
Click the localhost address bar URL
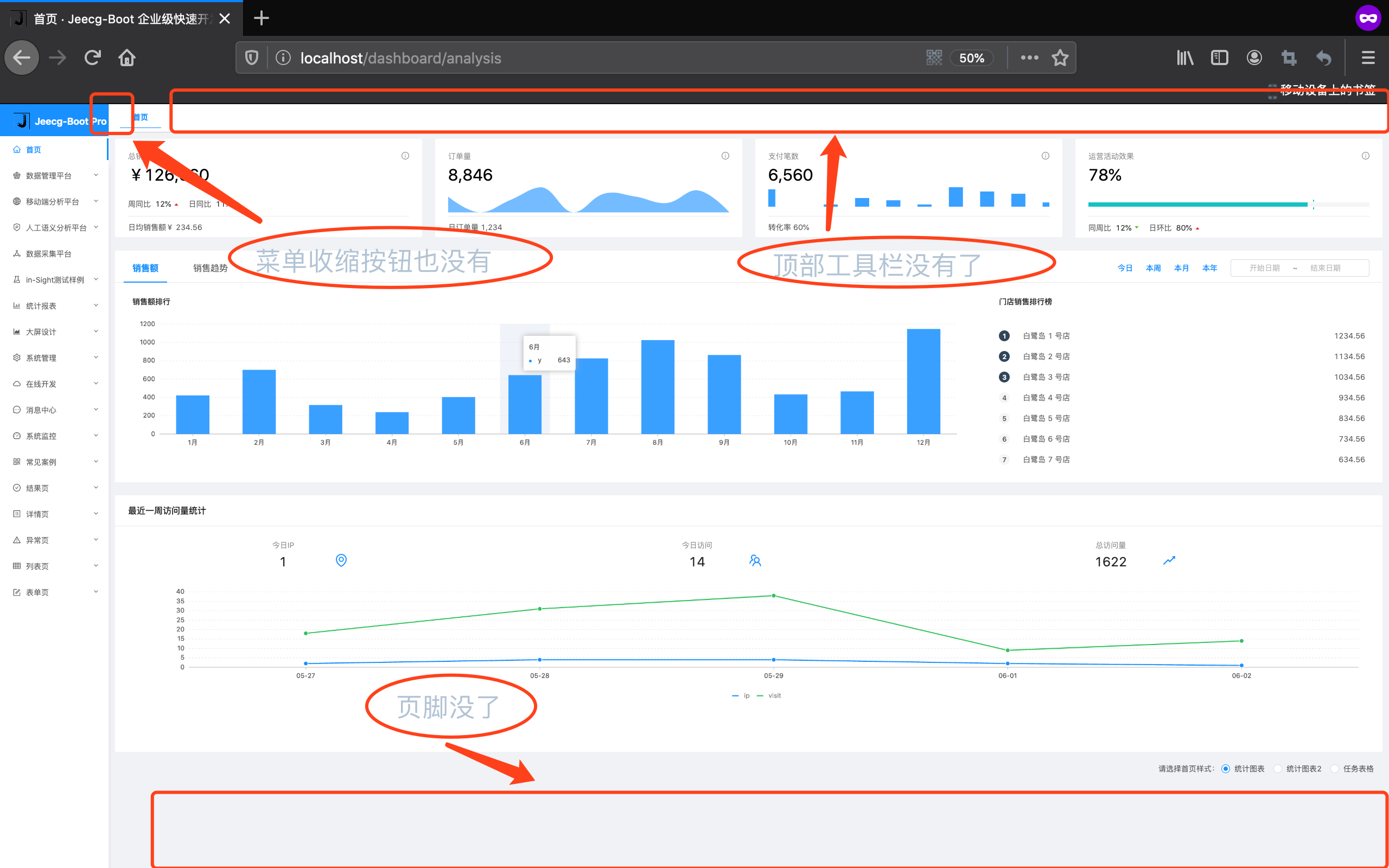(400, 58)
